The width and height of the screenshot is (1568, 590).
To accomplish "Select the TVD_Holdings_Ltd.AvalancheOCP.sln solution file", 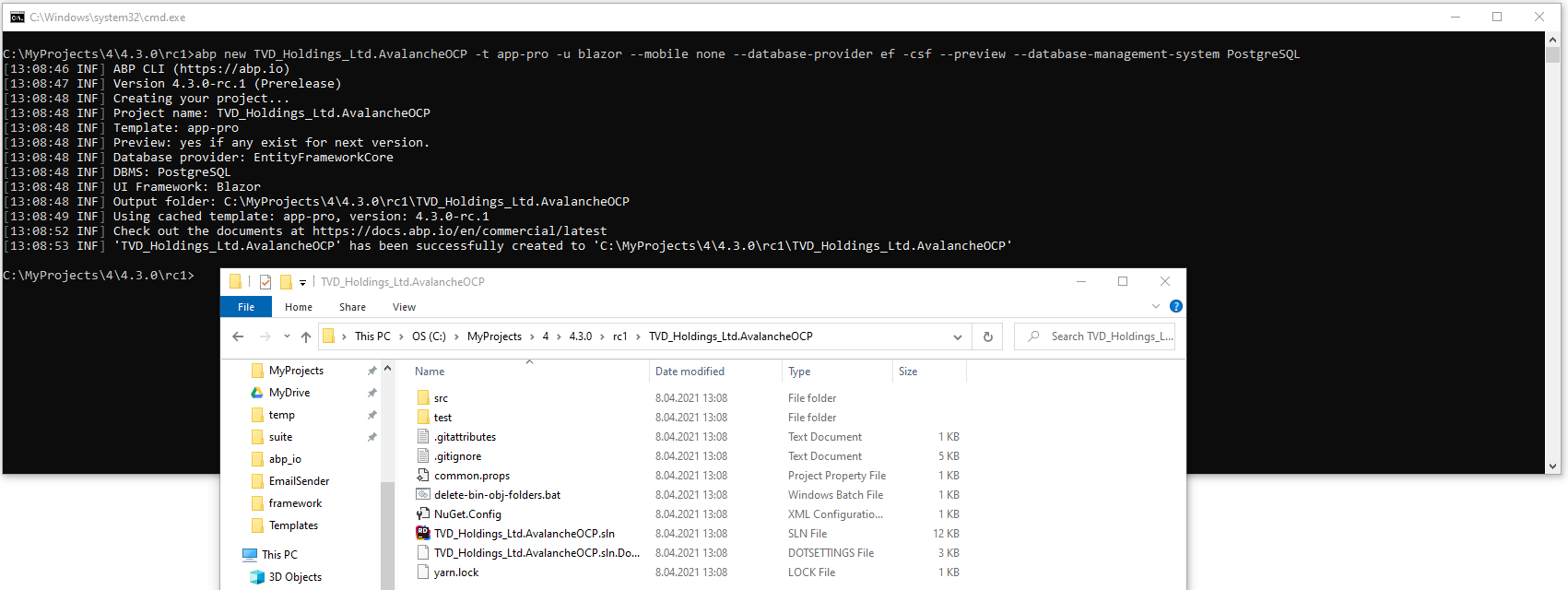I will (x=524, y=534).
